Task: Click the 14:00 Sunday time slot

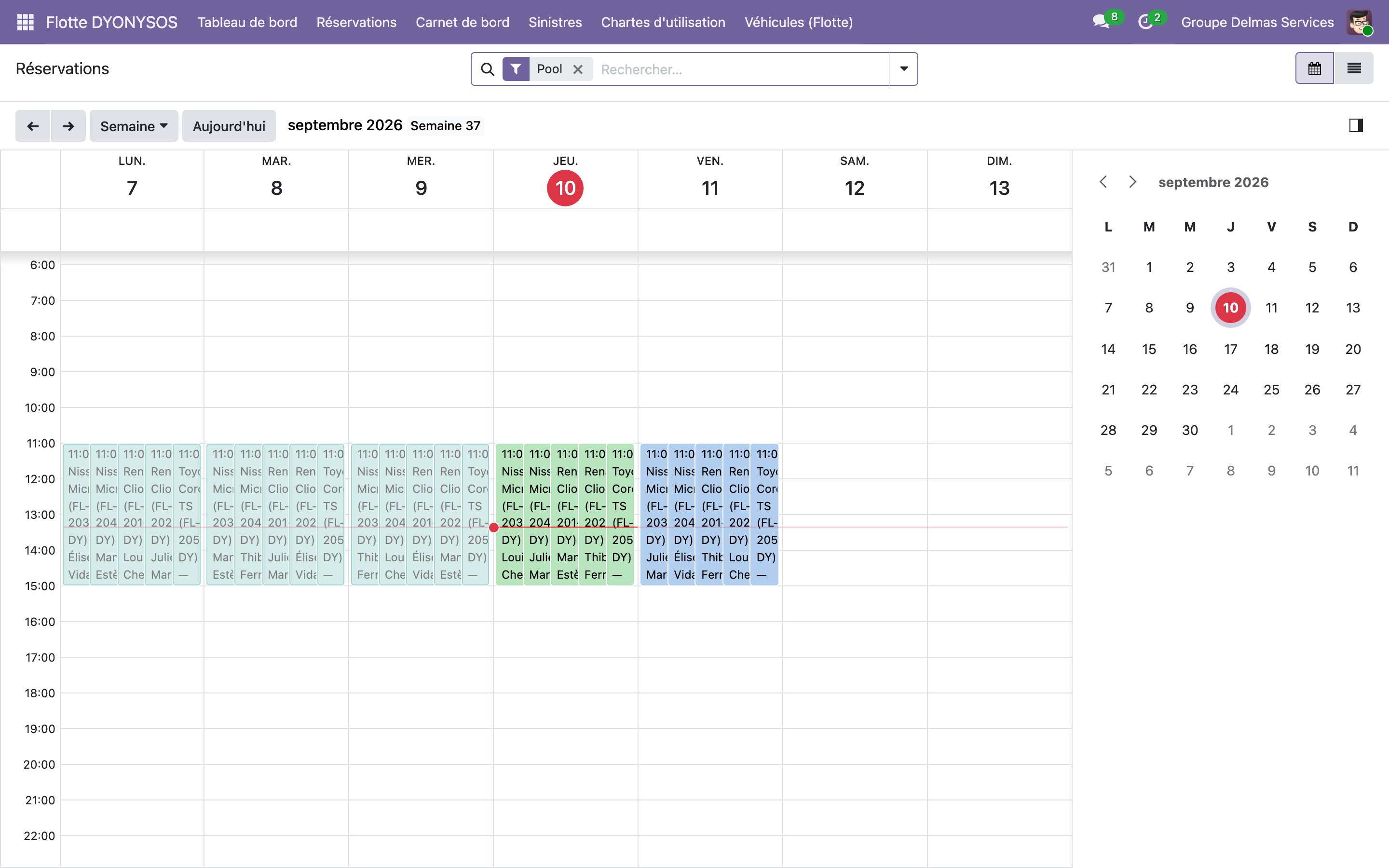Action: tap(999, 568)
